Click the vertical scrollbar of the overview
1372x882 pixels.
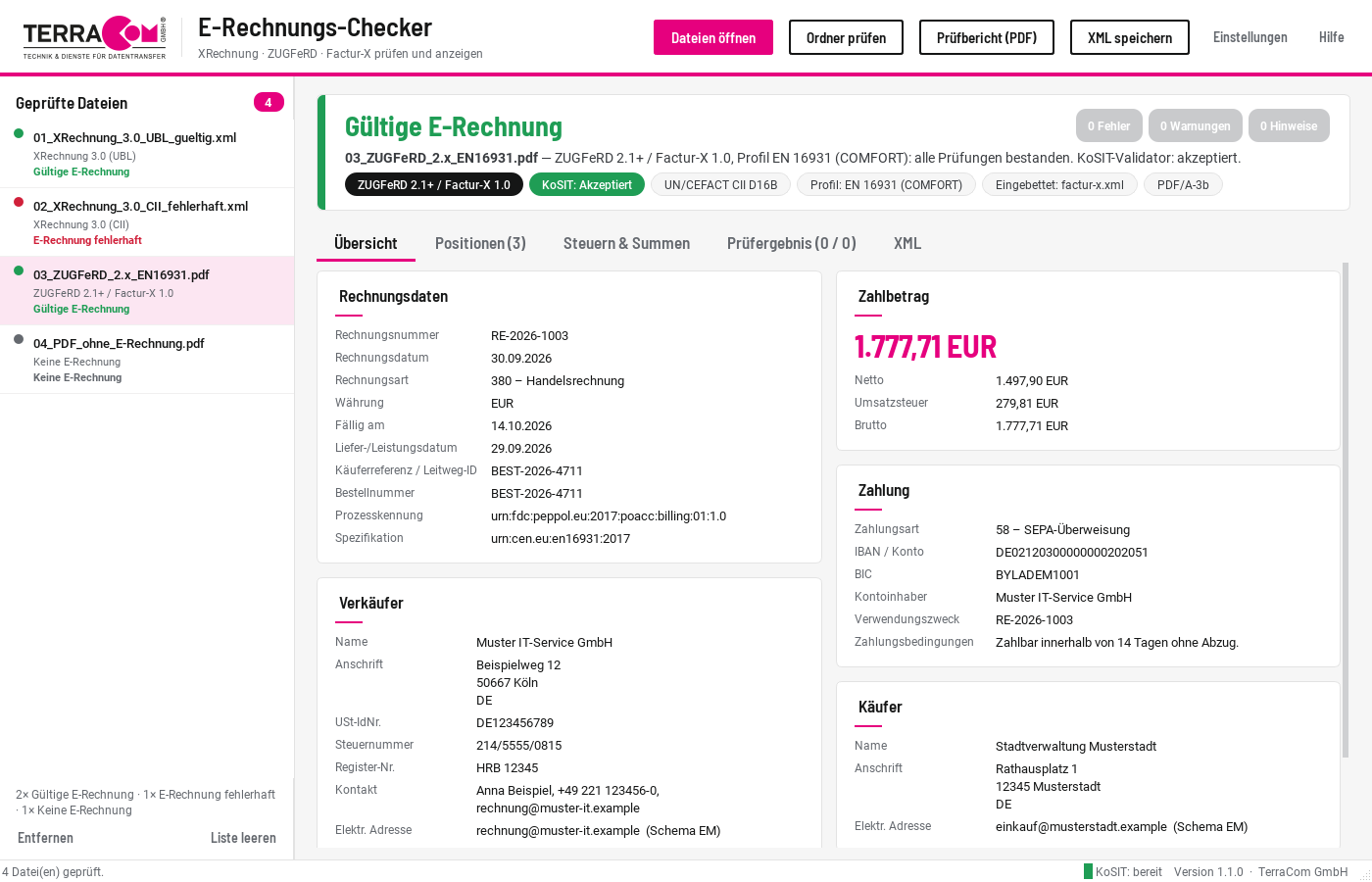tap(1346, 510)
